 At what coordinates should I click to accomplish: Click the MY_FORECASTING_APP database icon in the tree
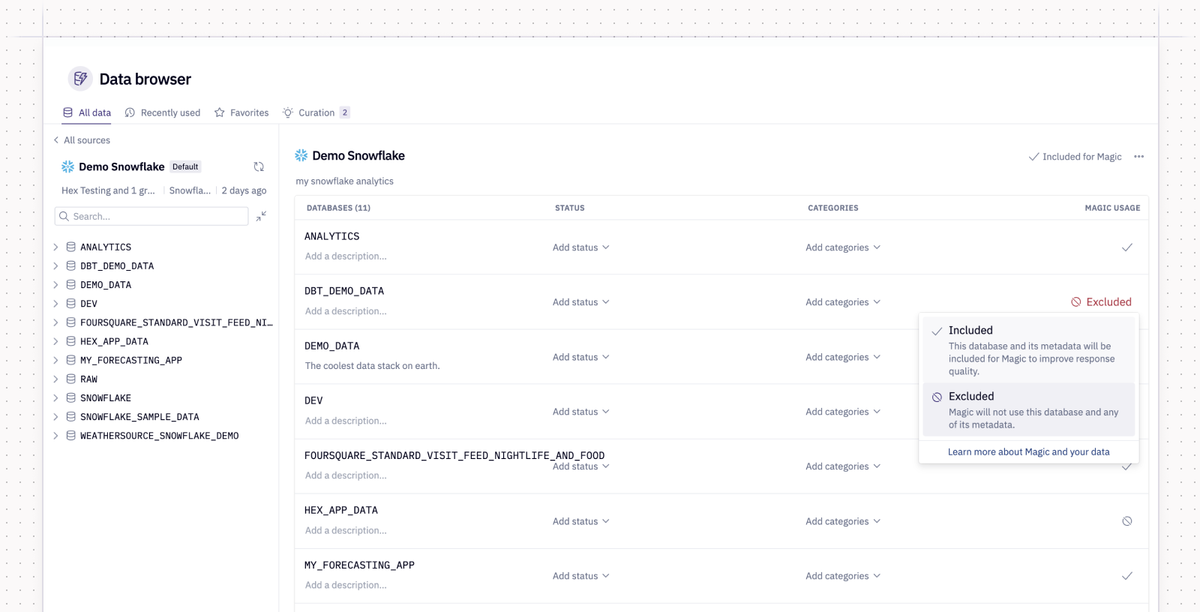click(71, 360)
